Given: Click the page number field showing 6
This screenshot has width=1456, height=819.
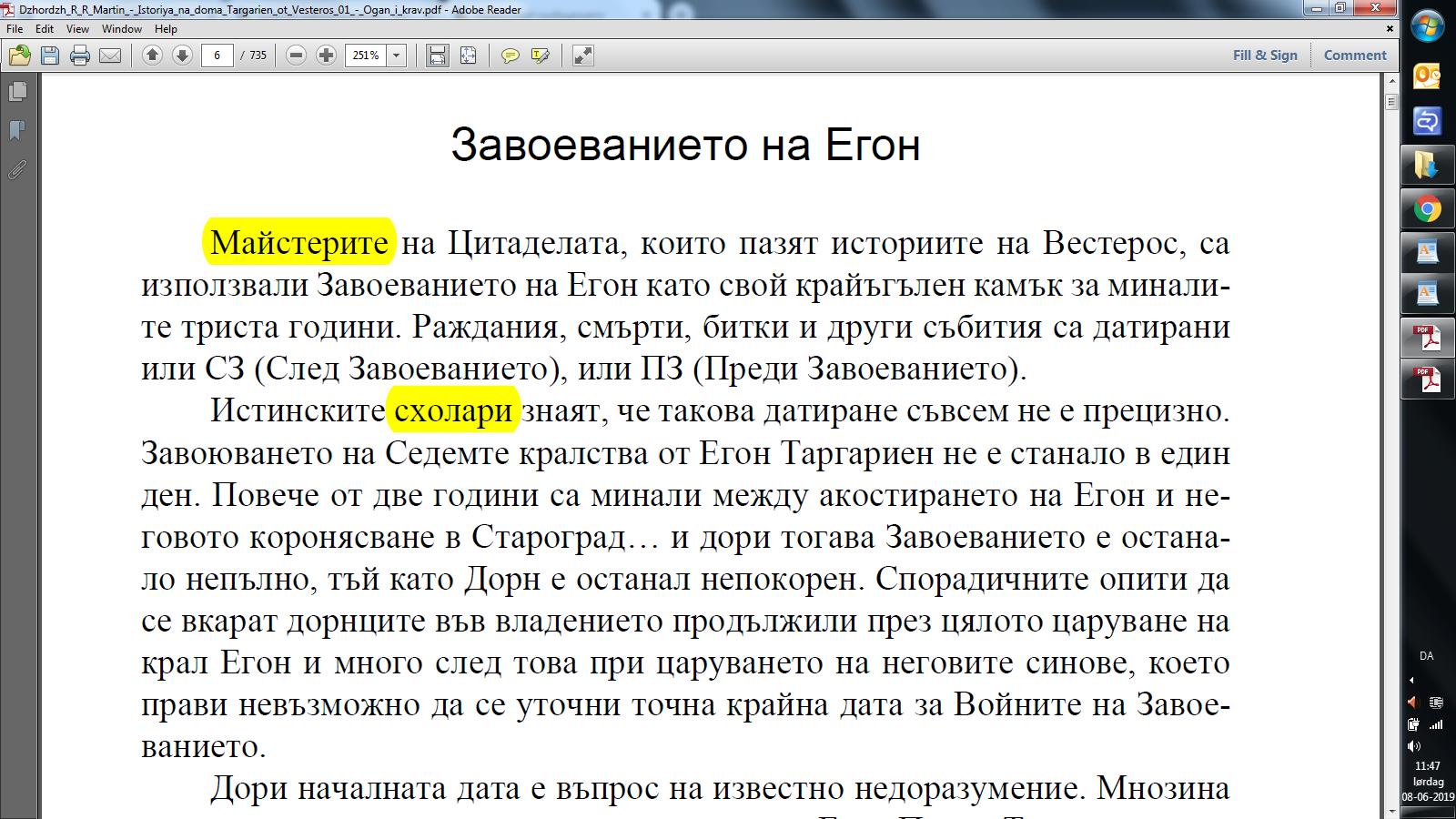Looking at the screenshot, I should pos(217,56).
